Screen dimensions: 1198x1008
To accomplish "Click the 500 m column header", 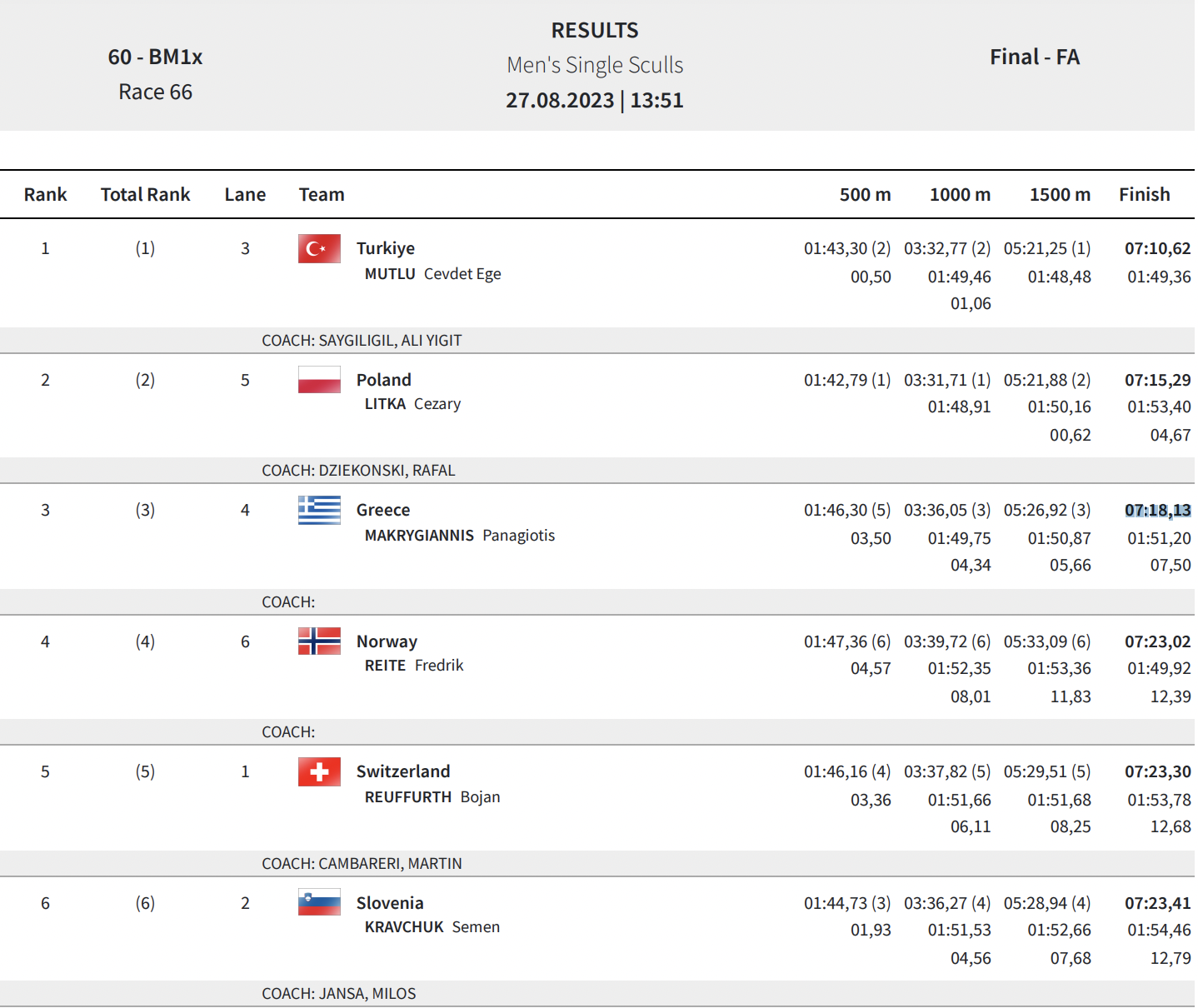I will (865, 194).
